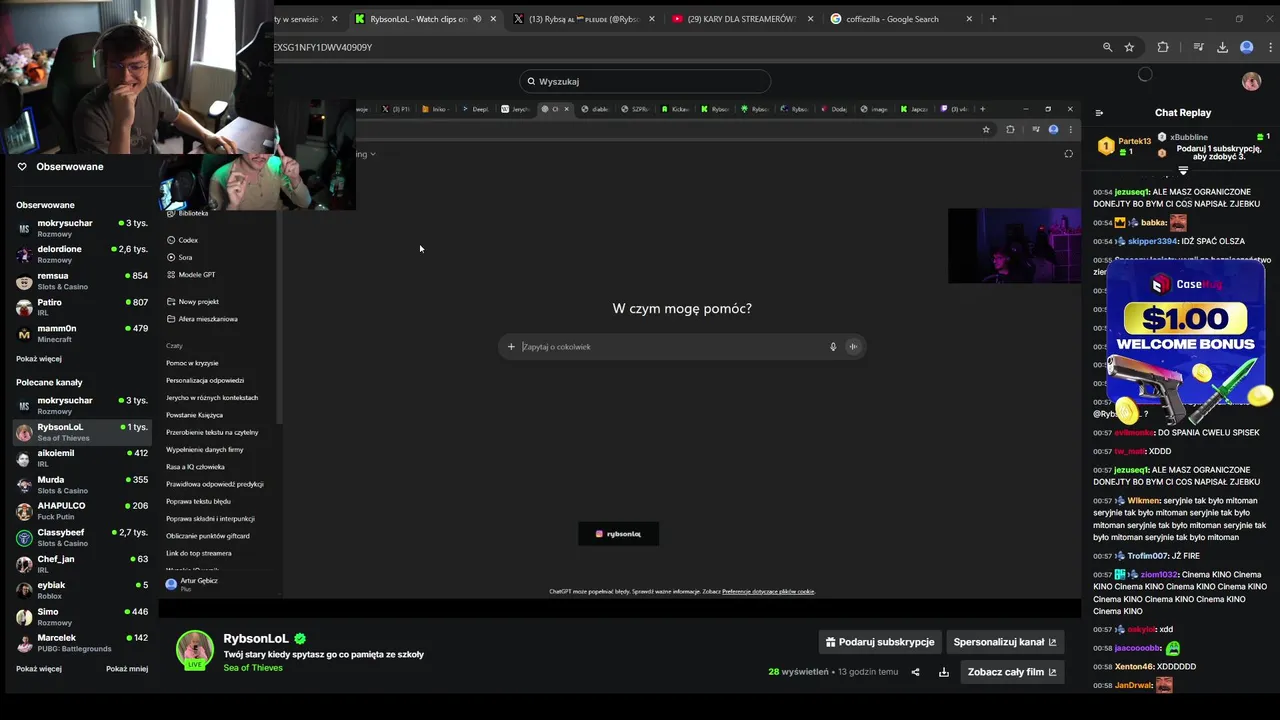
Task: Click the plus attach icon in prompt box
Action: [511, 347]
